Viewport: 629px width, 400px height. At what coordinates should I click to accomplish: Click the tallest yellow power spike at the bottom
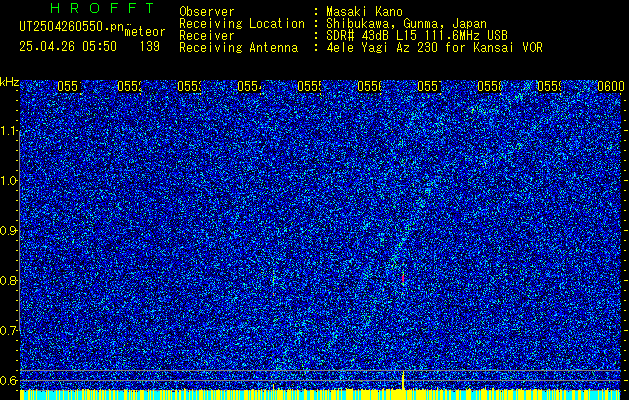coord(403,380)
